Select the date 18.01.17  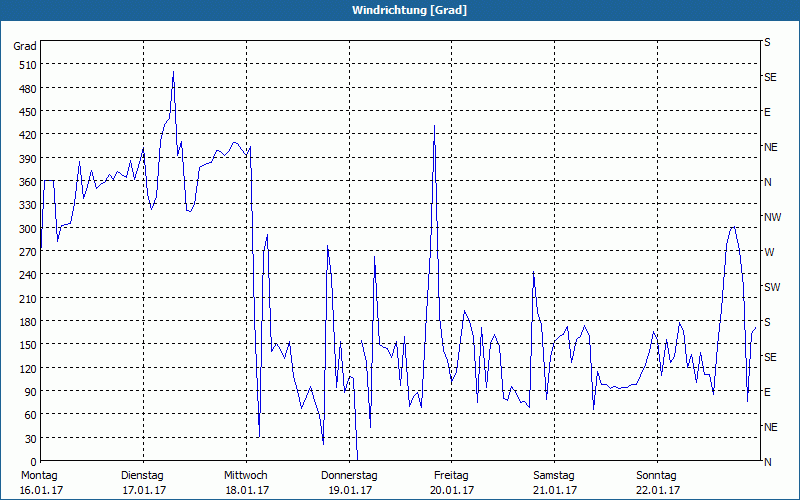click(247, 490)
